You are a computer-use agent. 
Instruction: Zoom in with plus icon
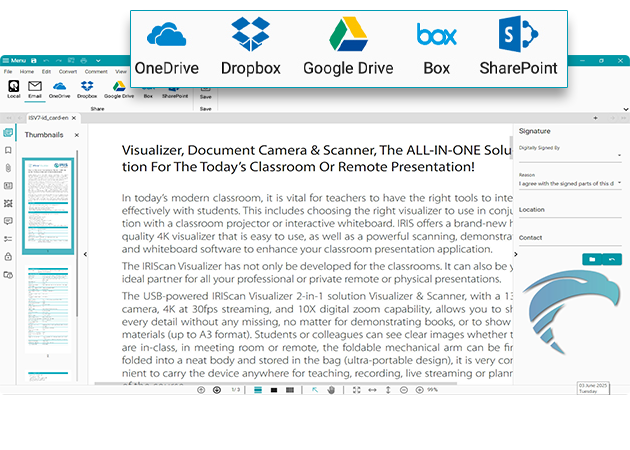pos(419,390)
